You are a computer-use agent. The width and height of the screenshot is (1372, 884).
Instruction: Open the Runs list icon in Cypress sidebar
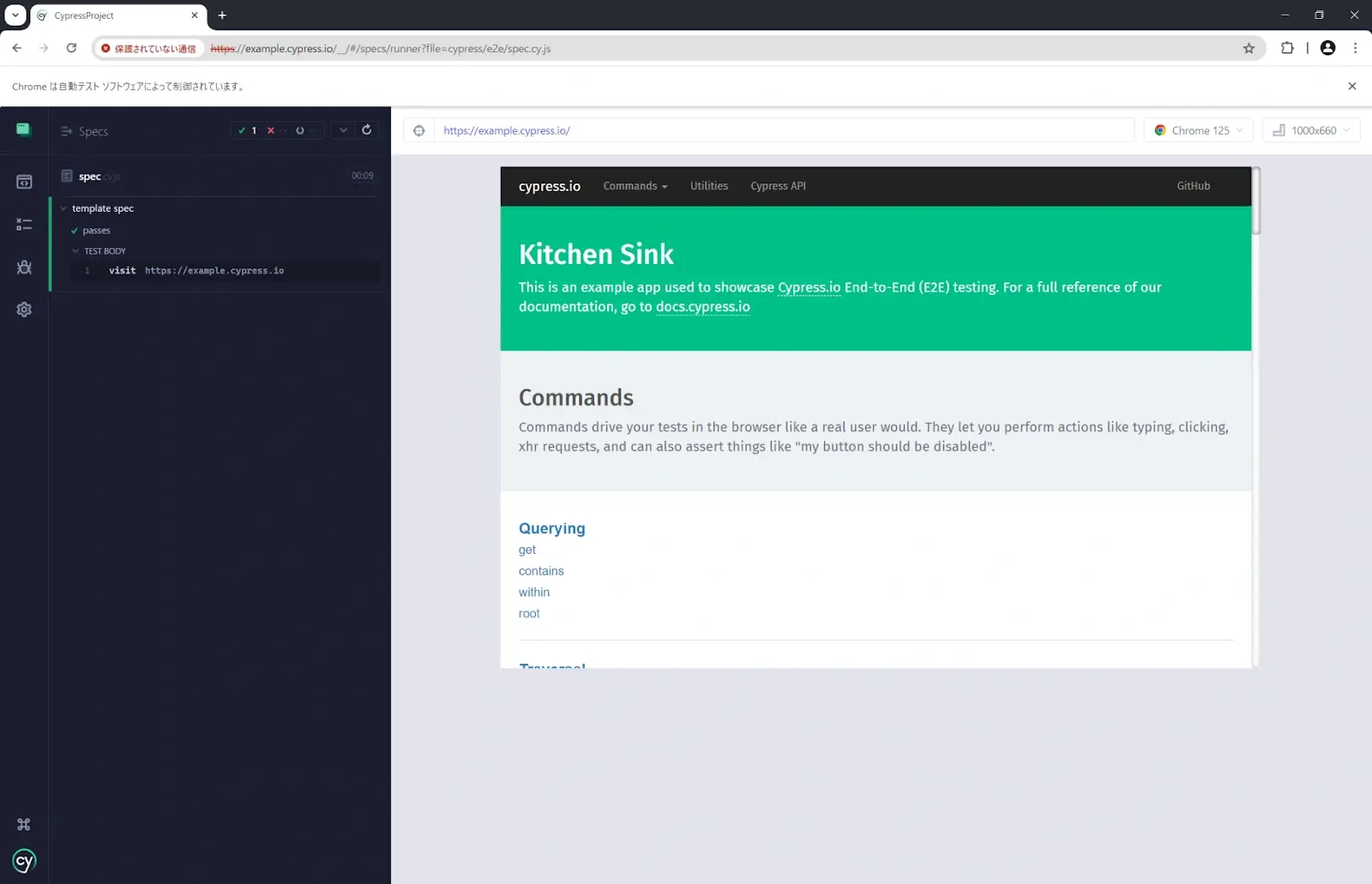(x=24, y=225)
